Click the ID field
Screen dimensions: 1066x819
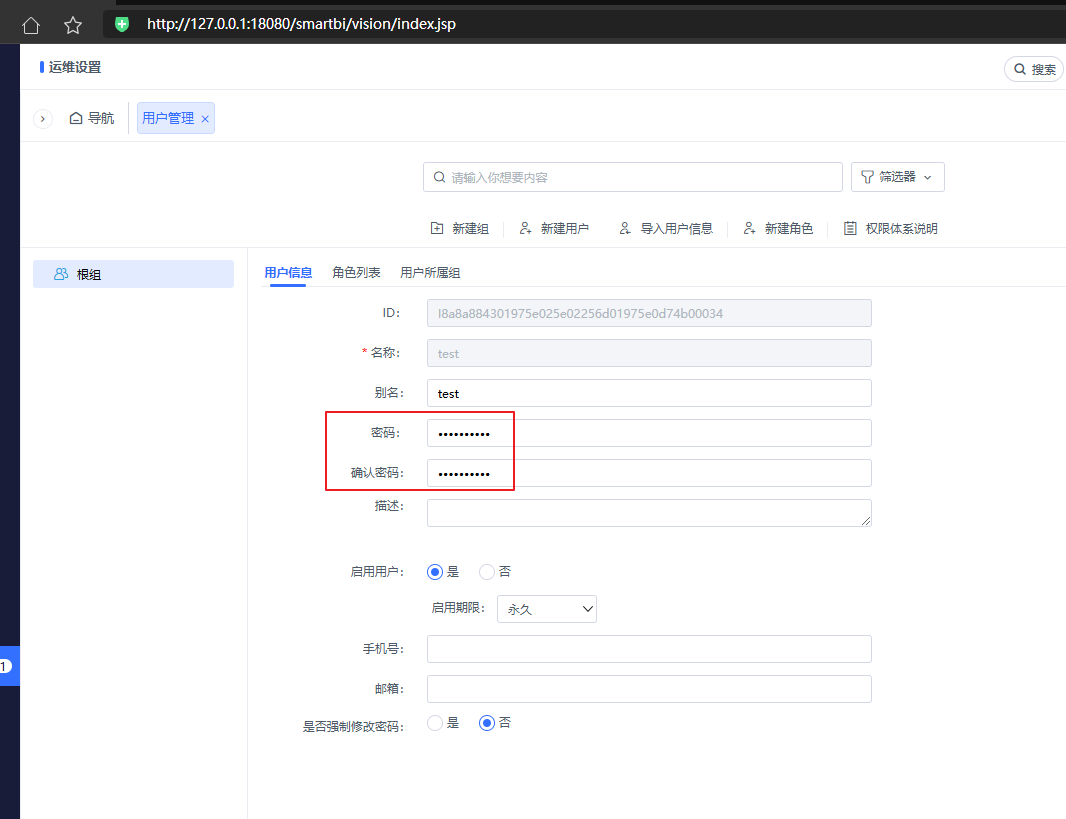coord(649,313)
